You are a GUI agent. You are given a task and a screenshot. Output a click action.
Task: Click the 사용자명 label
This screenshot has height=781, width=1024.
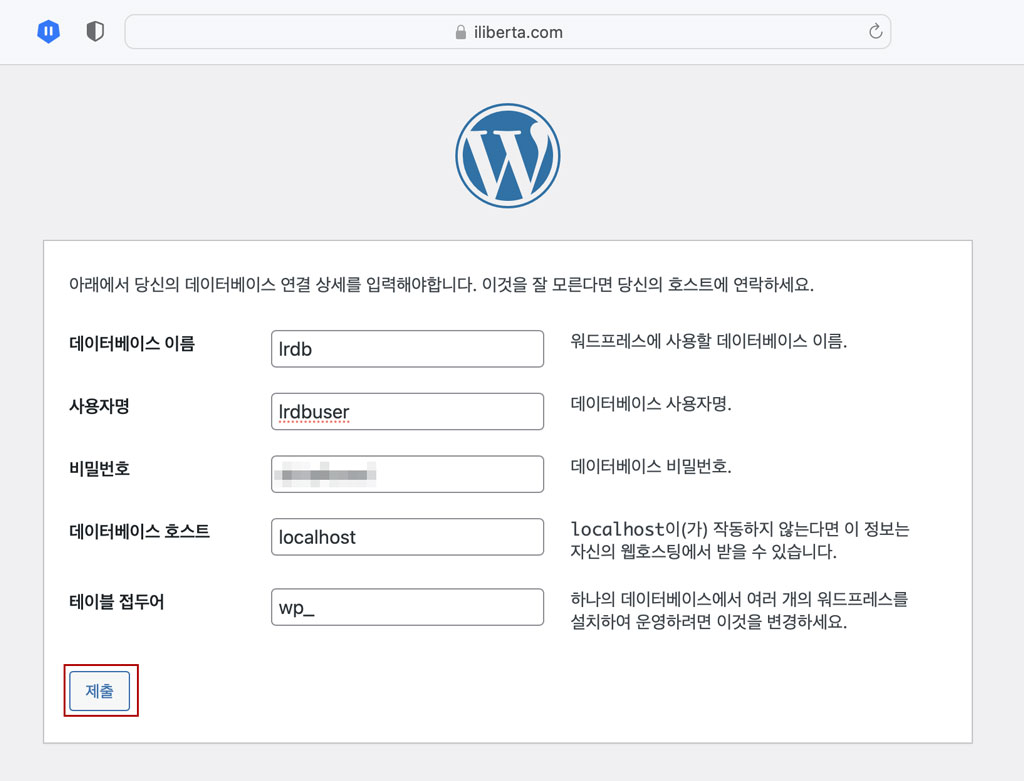99,406
